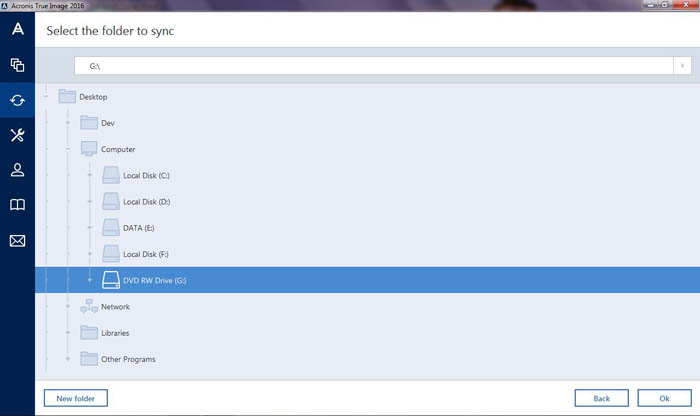Expand the Dev tree node
The width and height of the screenshot is (700, 416).
[x=68, y=122]
